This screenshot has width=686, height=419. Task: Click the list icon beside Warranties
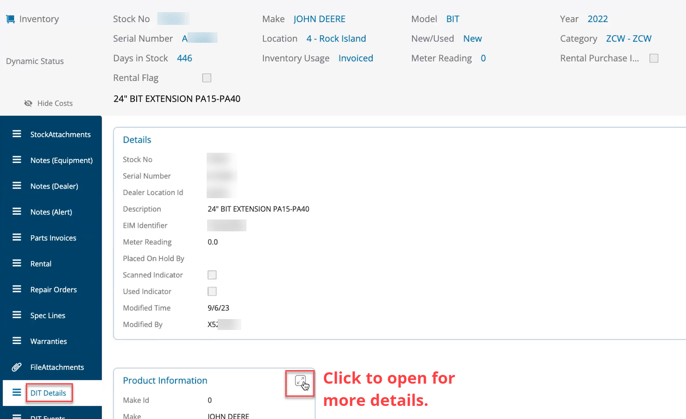[x=16, y=341]
